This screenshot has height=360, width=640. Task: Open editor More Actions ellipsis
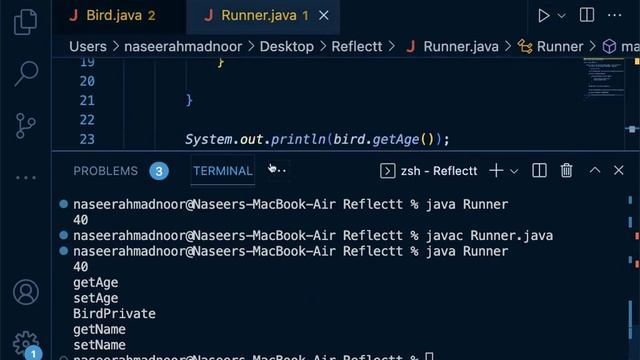pos(614,16)
